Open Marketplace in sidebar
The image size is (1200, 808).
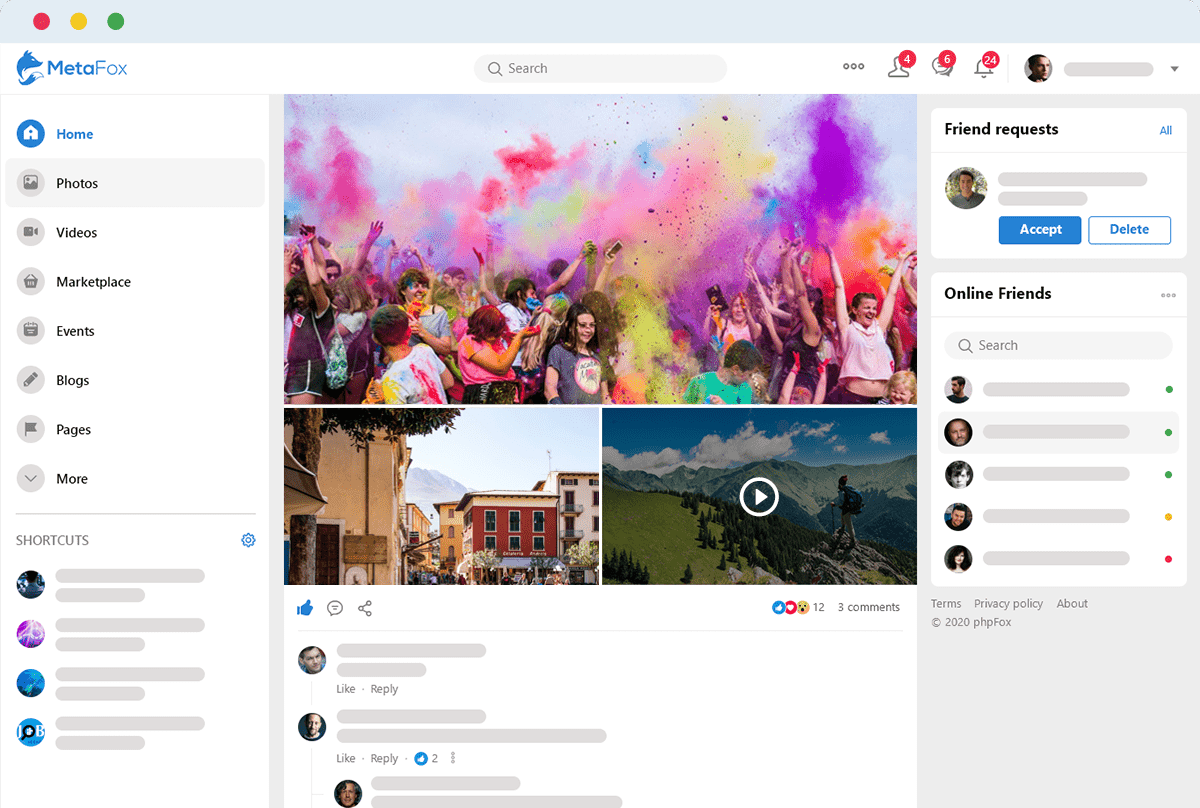click(x=135, y=282)
